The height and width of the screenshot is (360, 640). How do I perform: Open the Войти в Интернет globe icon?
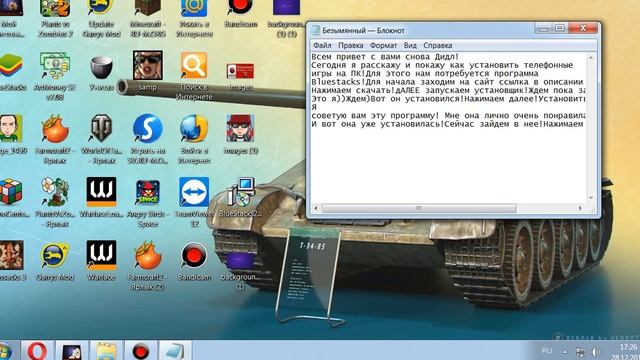click(194, 129)
